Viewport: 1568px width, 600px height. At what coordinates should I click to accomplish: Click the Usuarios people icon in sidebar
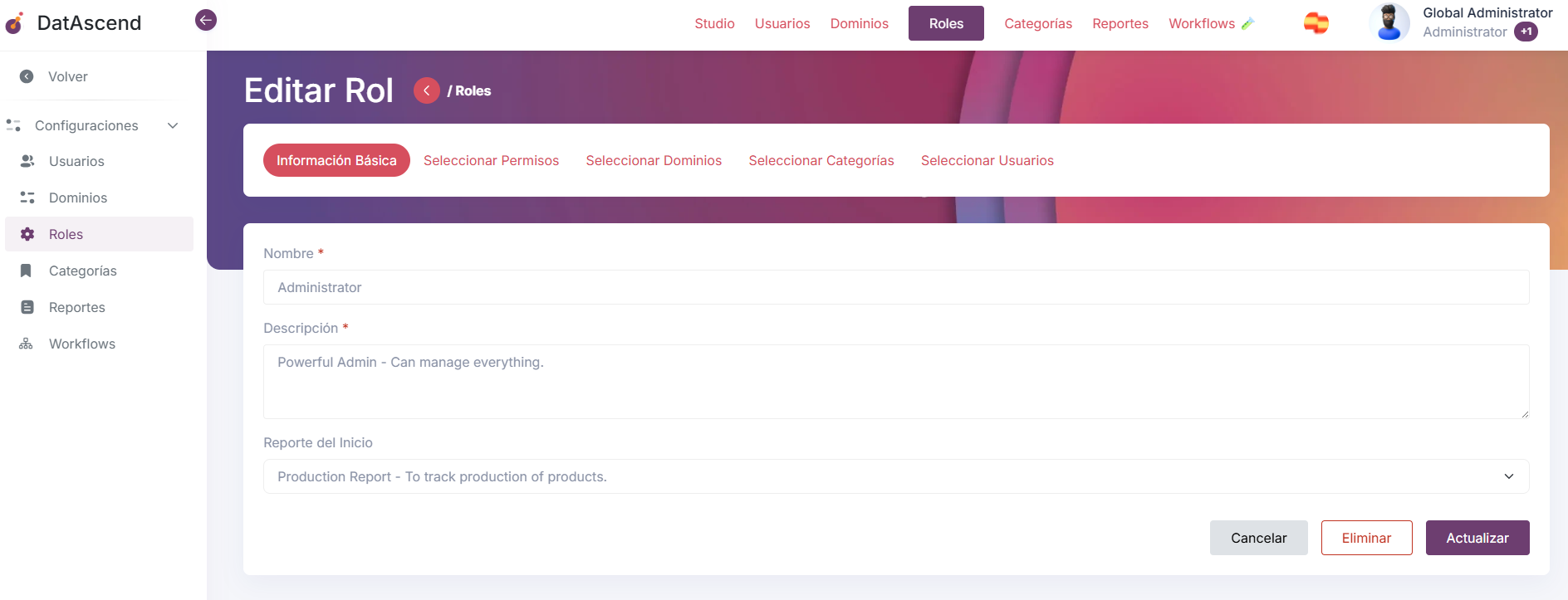pos(27,161)
